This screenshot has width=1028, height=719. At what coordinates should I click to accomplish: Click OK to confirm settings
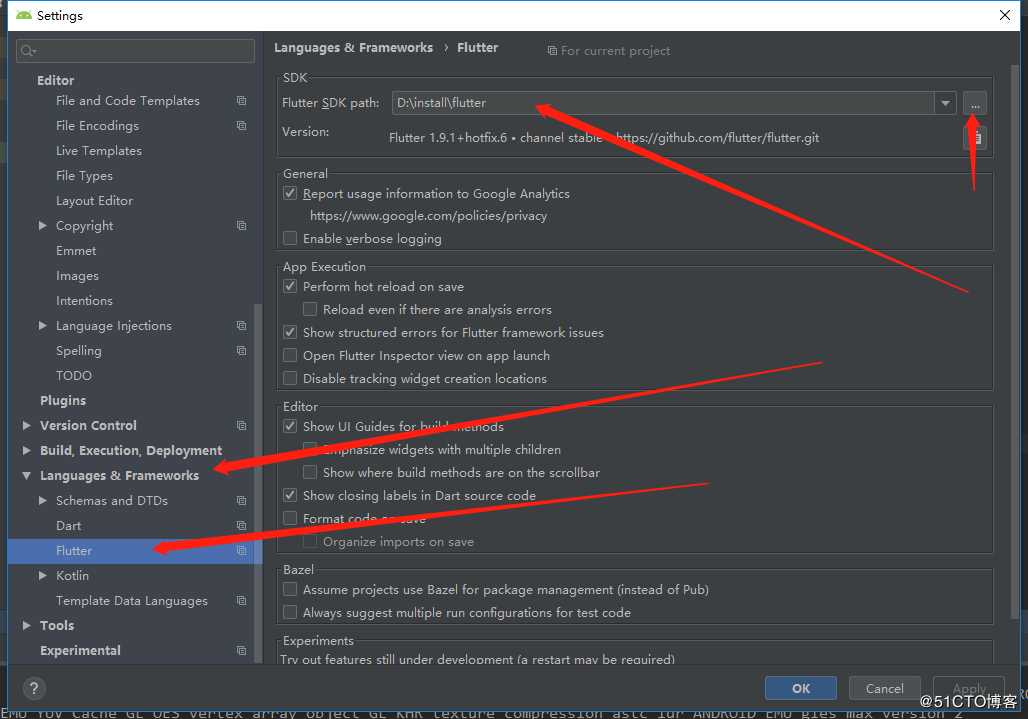[801, 688]
